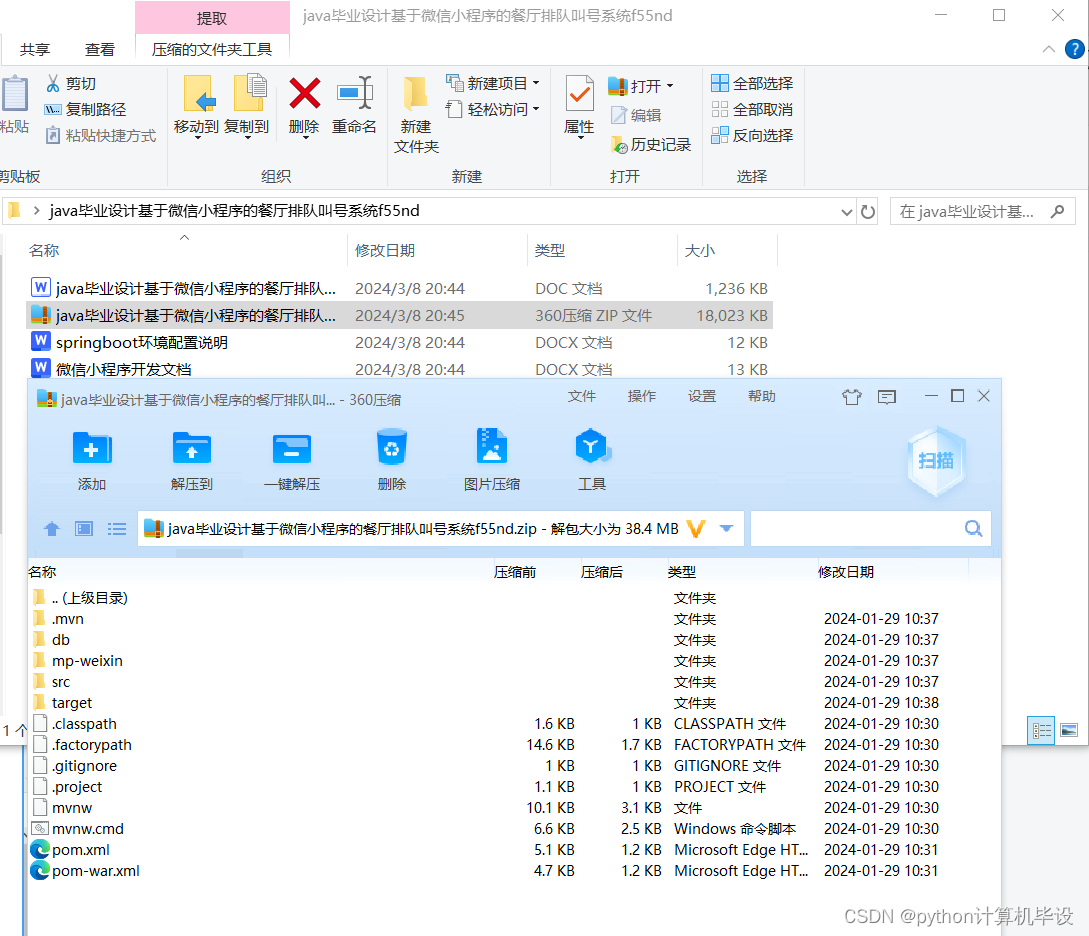Click the 一键解压 one-click extract icon
Viewport: 1089px width, 936px height.
point(292,449)
